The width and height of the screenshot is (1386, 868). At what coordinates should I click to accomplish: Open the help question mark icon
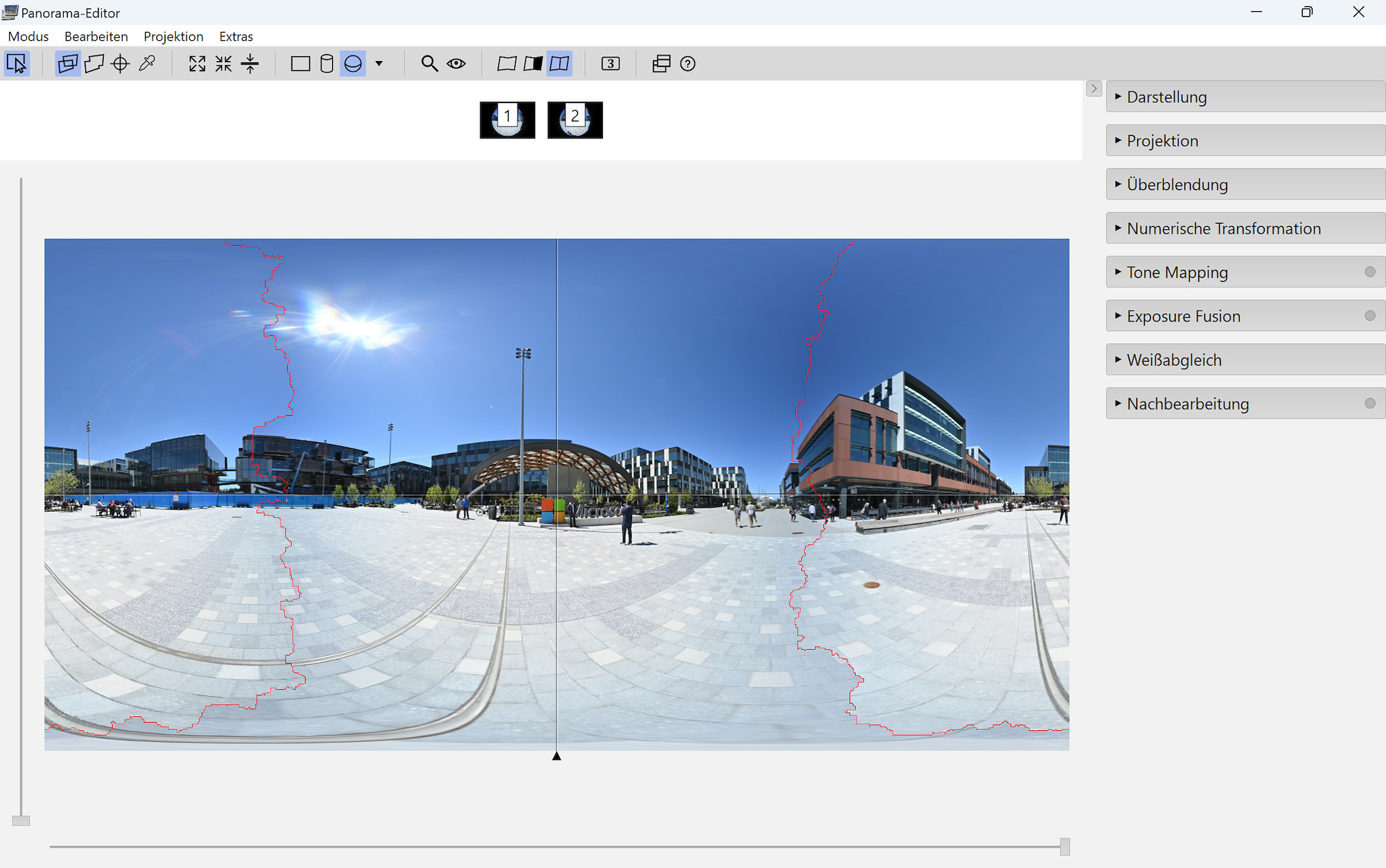pos(687,64)
